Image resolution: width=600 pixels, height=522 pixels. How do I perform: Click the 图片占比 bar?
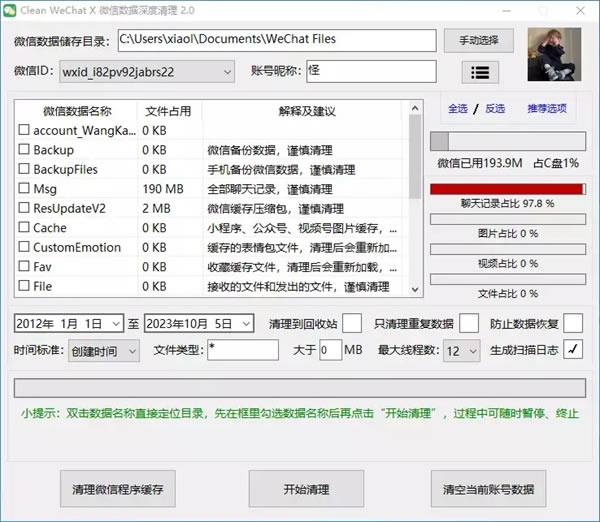click(x=508, y=219)
